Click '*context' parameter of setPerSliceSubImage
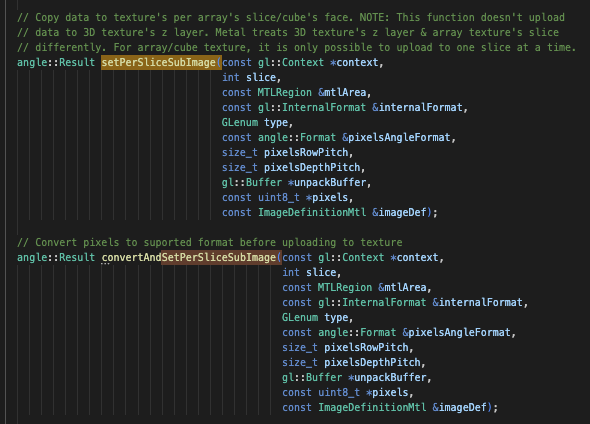Screen dimensions: 590x424 click(x=354, y=62)
